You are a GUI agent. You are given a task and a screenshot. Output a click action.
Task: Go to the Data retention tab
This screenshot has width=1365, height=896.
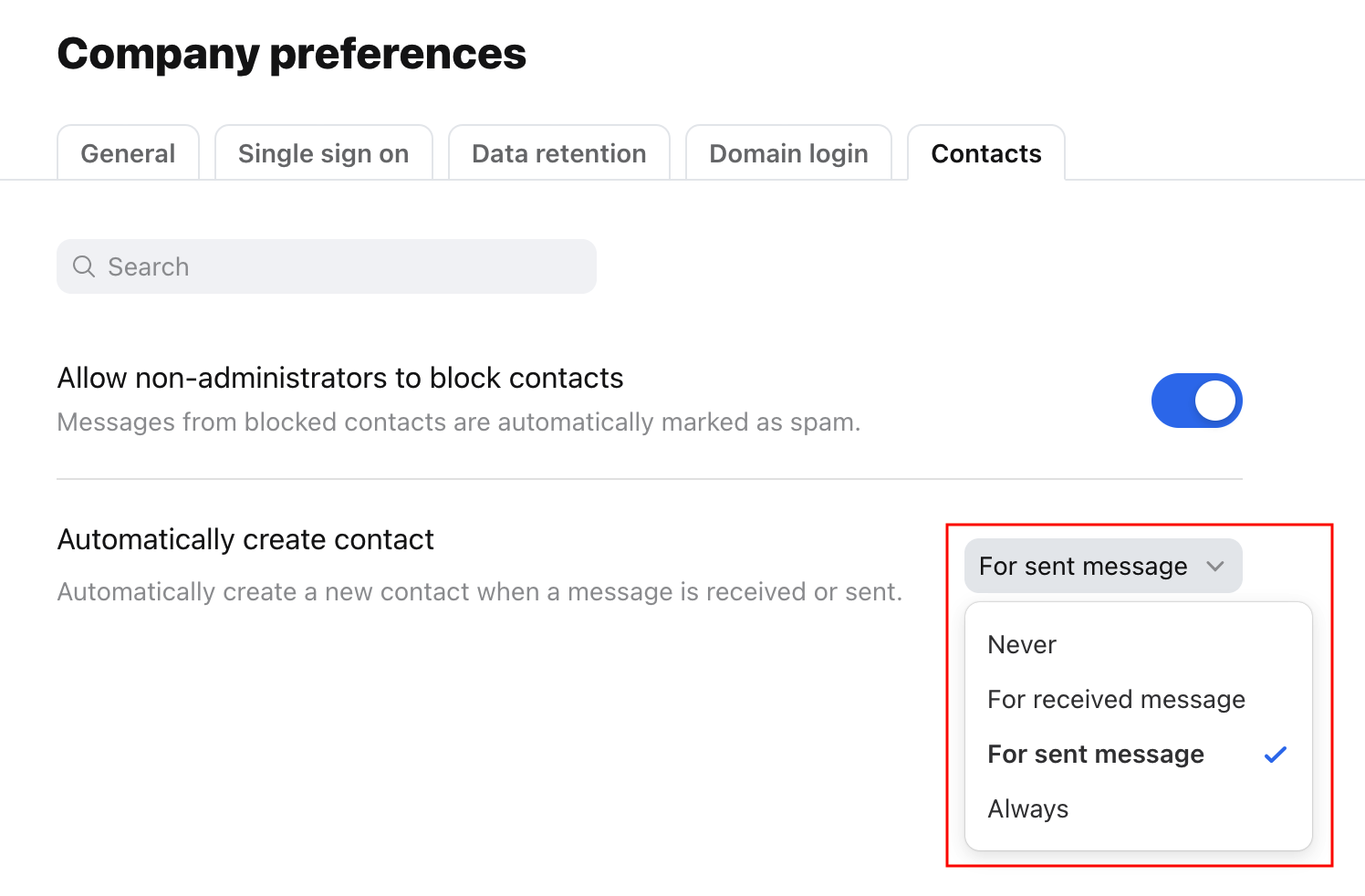coord(558,153)
